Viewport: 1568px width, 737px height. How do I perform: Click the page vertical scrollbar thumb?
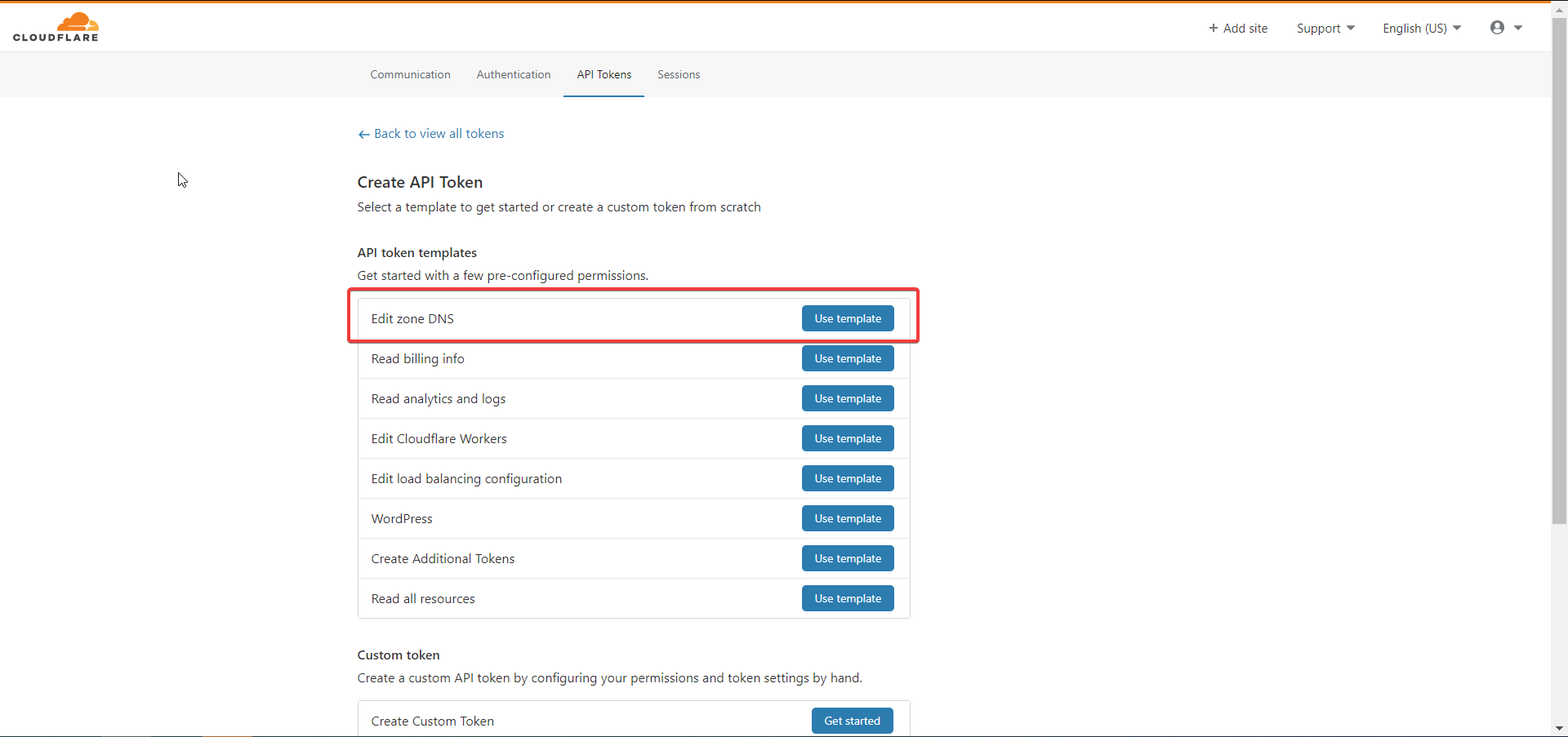[x=1559, y=269]
